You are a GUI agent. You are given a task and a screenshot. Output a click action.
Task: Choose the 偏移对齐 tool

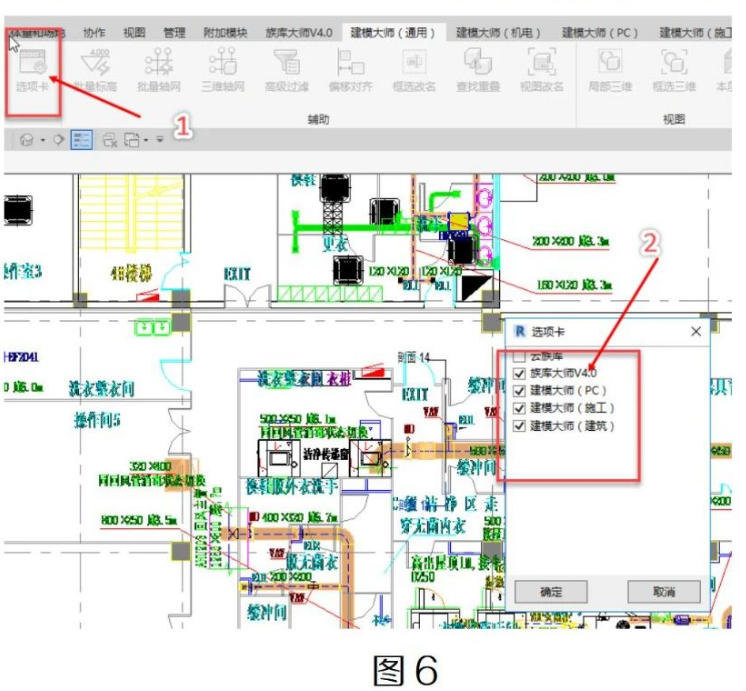pos(350,70)
